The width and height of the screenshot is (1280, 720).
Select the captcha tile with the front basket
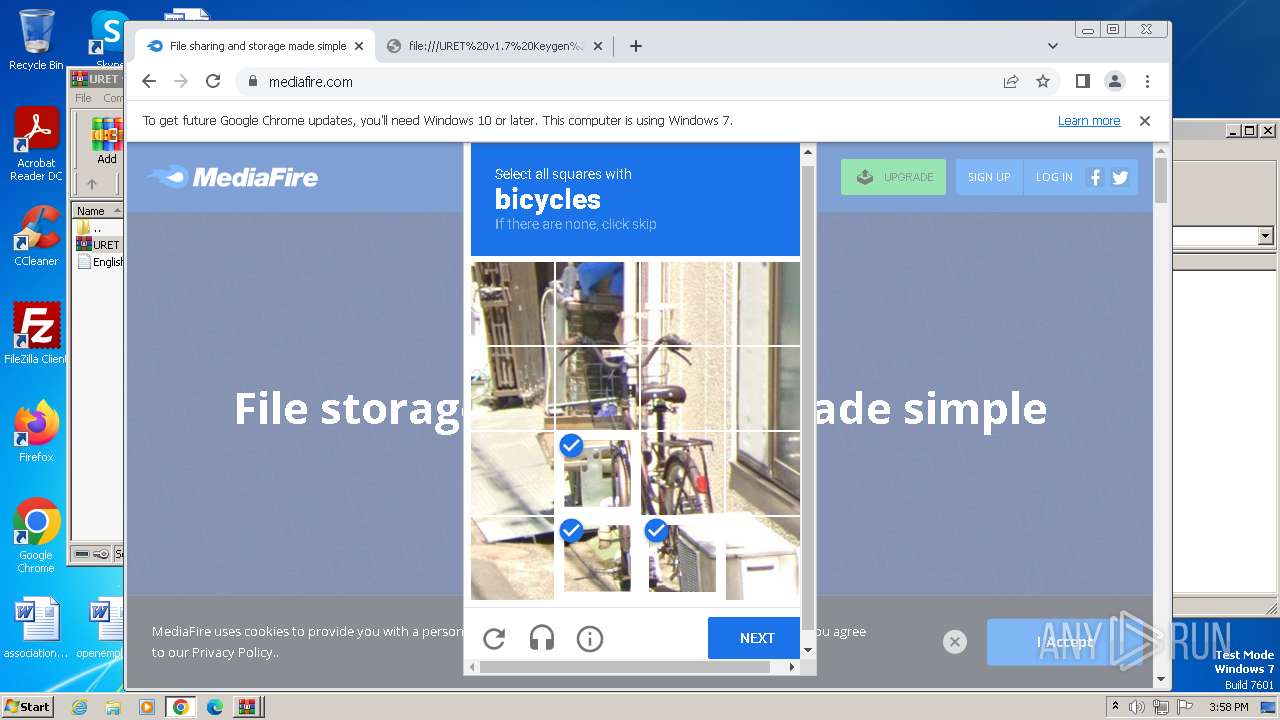pyautogui.click(x=596, y=388)
